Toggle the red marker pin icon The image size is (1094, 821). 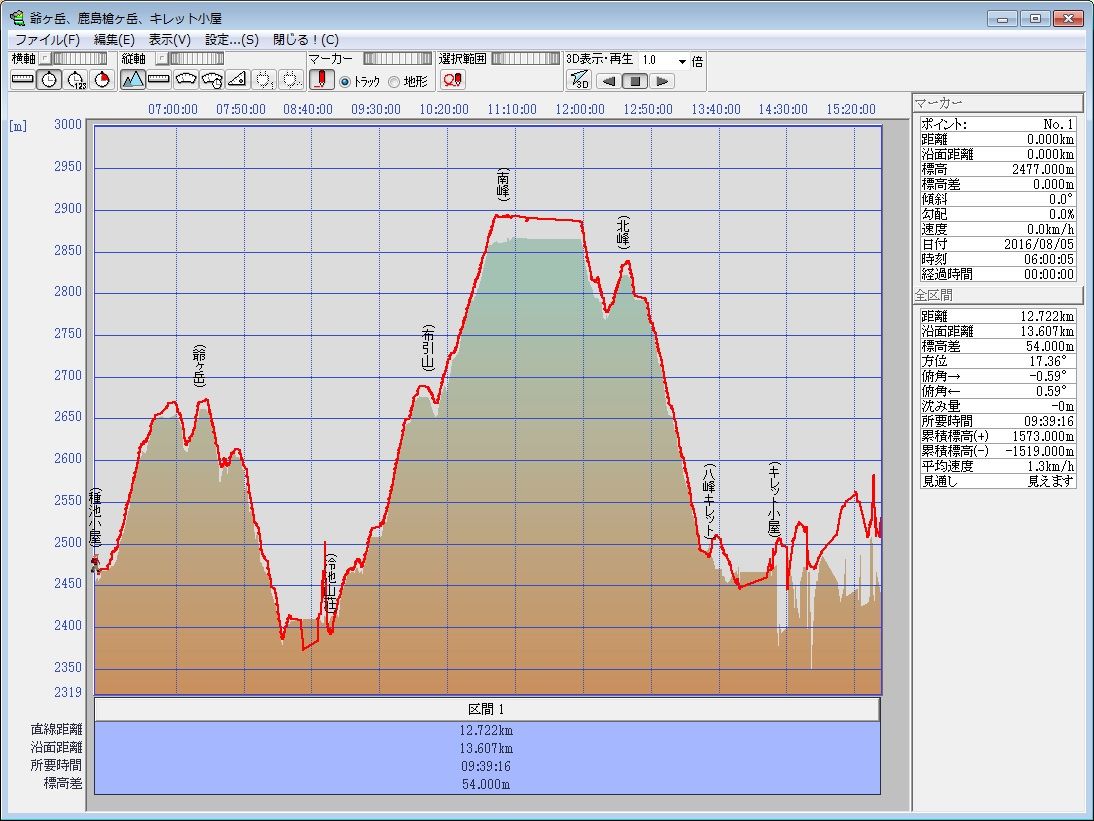[322, 80]
